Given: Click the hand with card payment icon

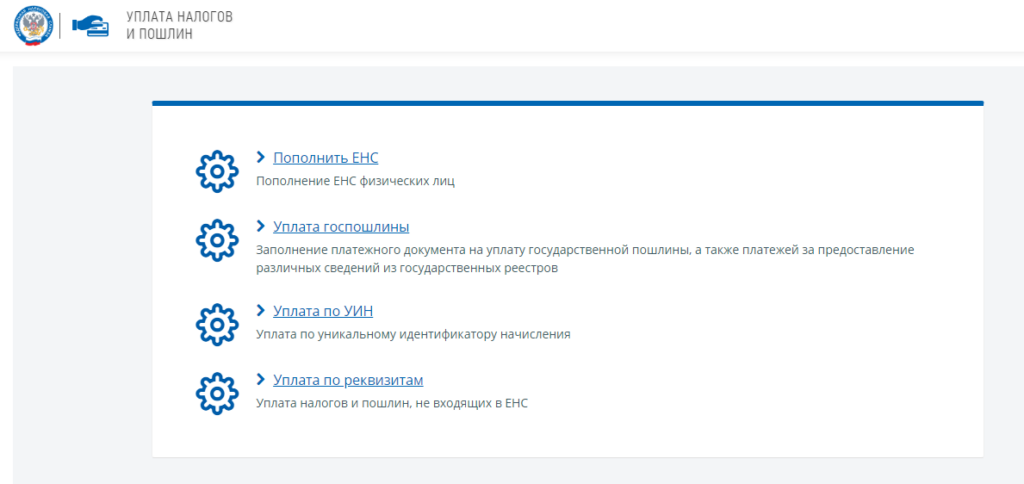Looking at the screenshot, I should point(90,26).
